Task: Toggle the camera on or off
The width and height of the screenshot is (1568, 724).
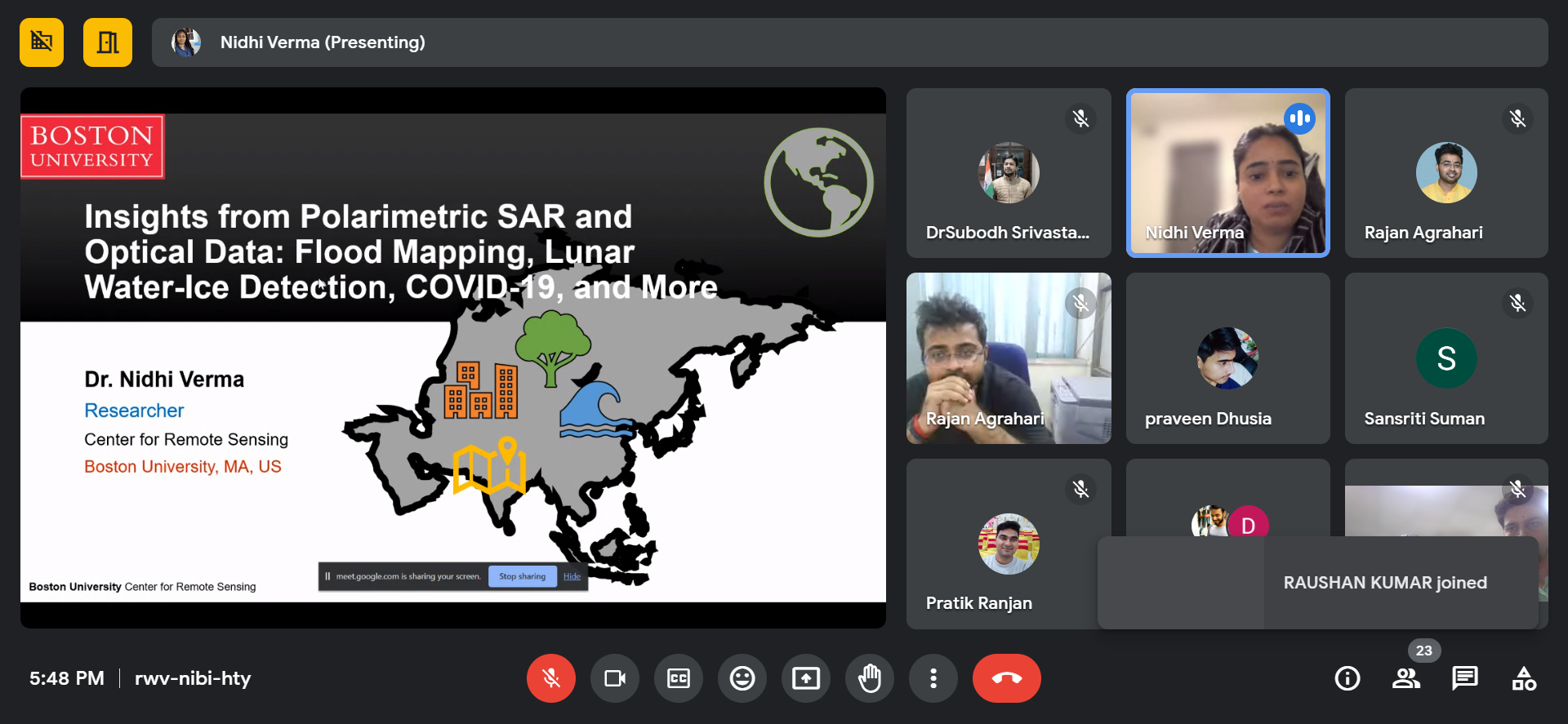Action: pyautogui.click(x=615, y=678)
